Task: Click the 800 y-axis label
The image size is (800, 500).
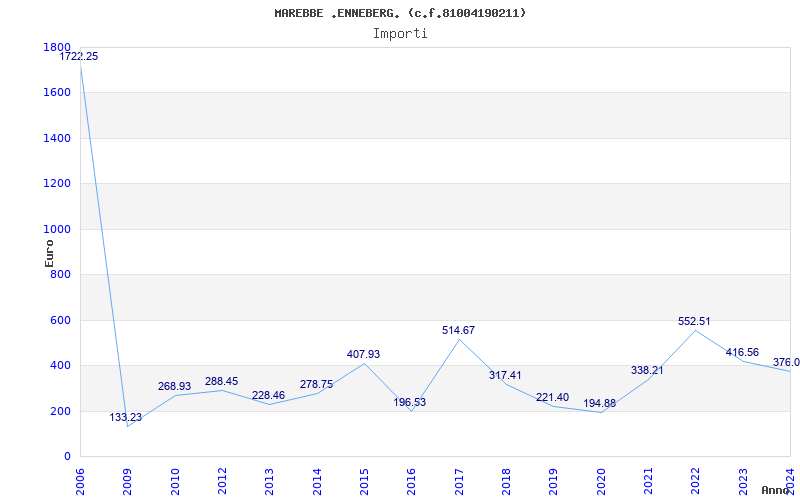Action: pos(60,275)
